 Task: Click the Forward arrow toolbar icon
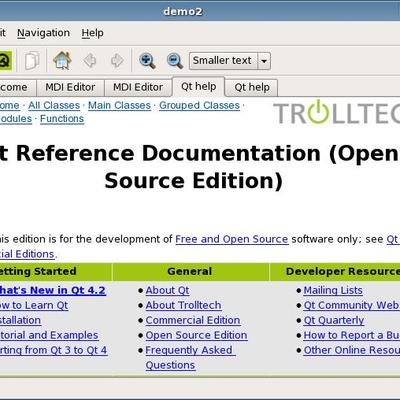pyautogui.click(x=117, y=61)
